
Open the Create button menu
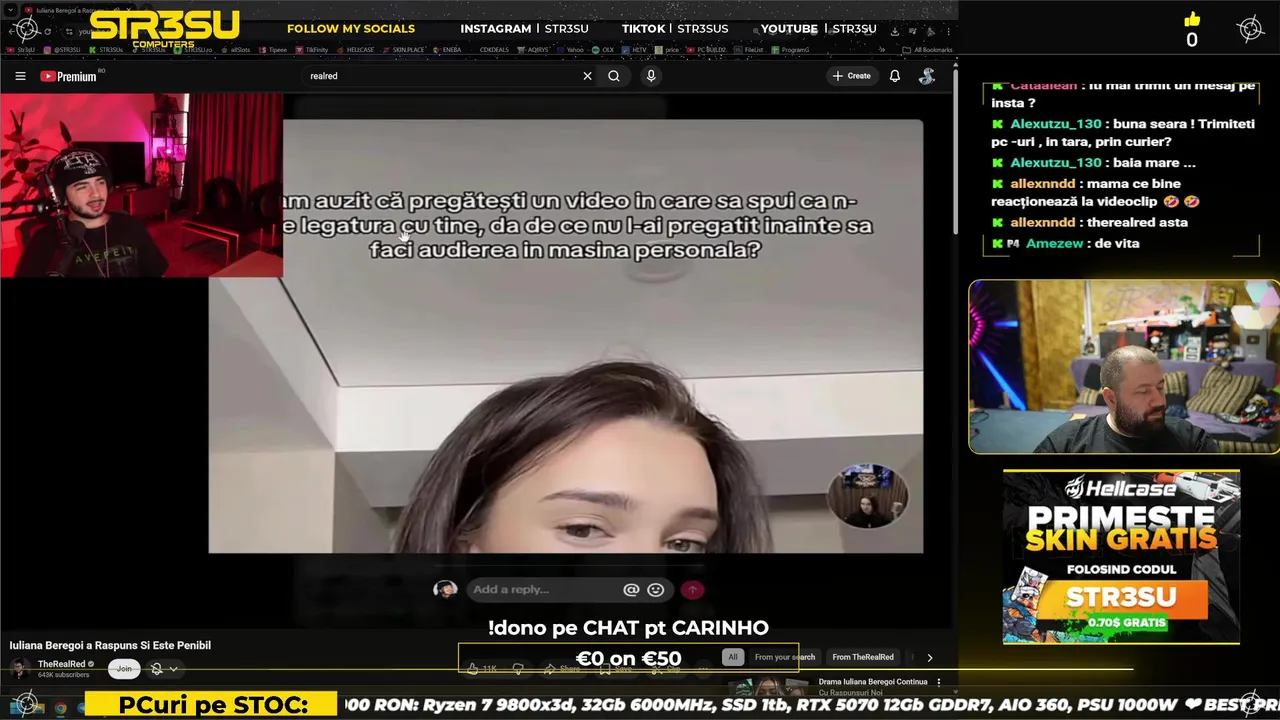coord(851,76)
